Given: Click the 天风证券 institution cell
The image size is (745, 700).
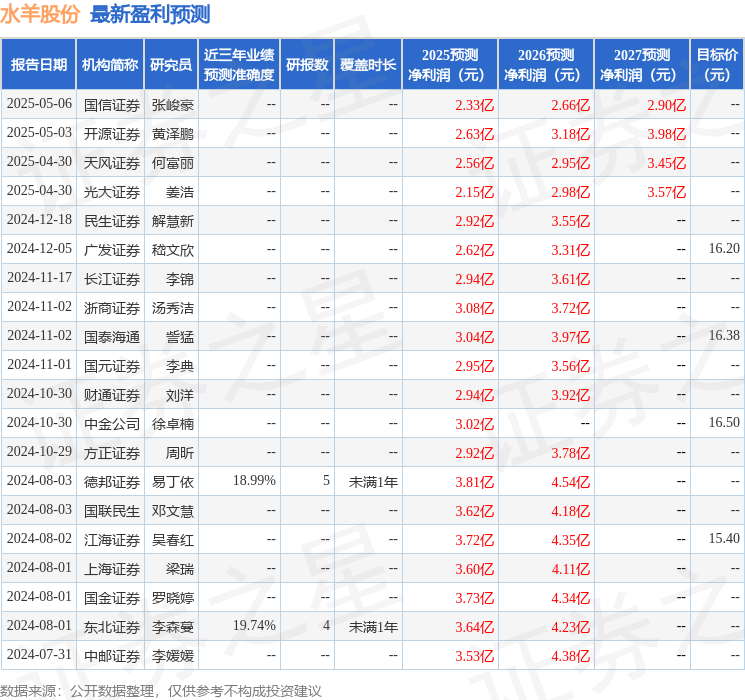Looking at the screenshot, I should click(112, 163).
